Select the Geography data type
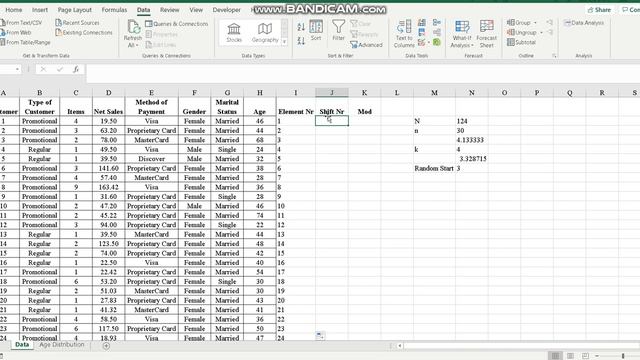 coord(265,32)
